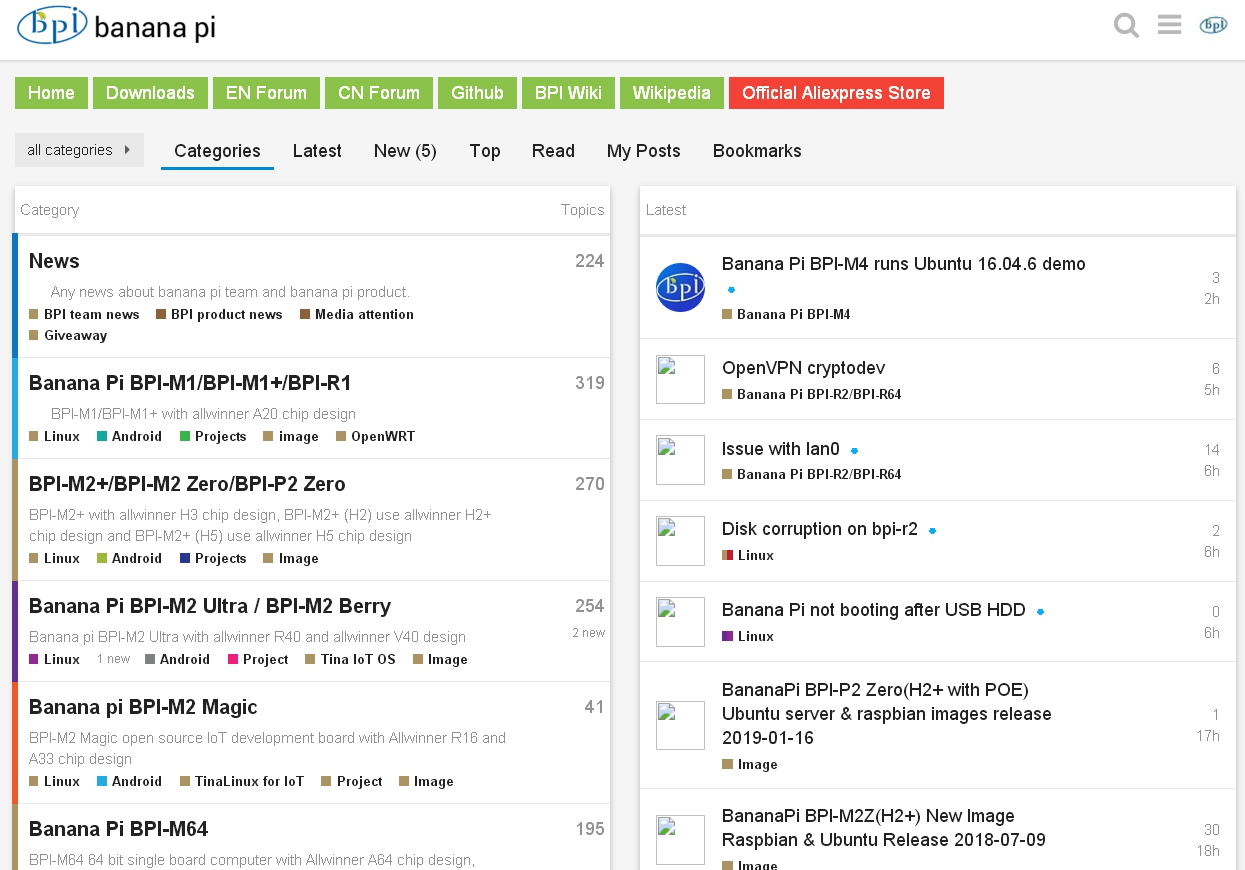Open the Bookmarks tab

[757, 151]
